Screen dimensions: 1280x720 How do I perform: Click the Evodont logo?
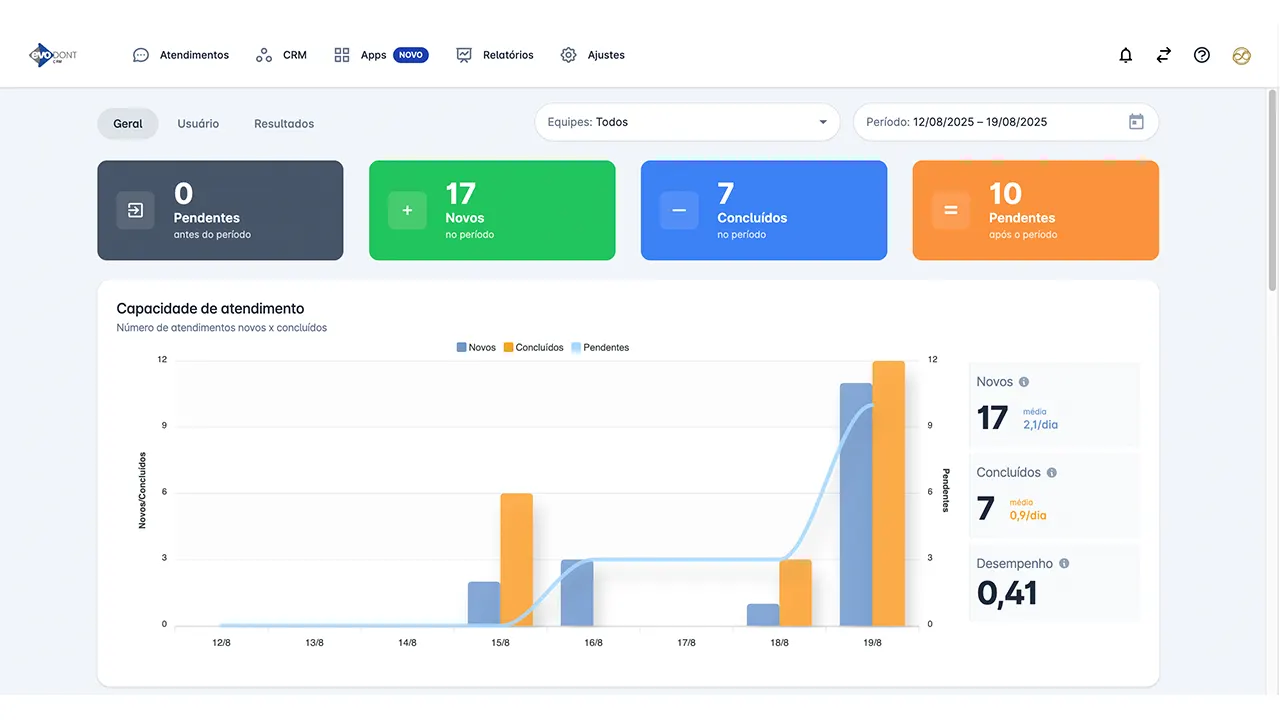tap(53, 55)
